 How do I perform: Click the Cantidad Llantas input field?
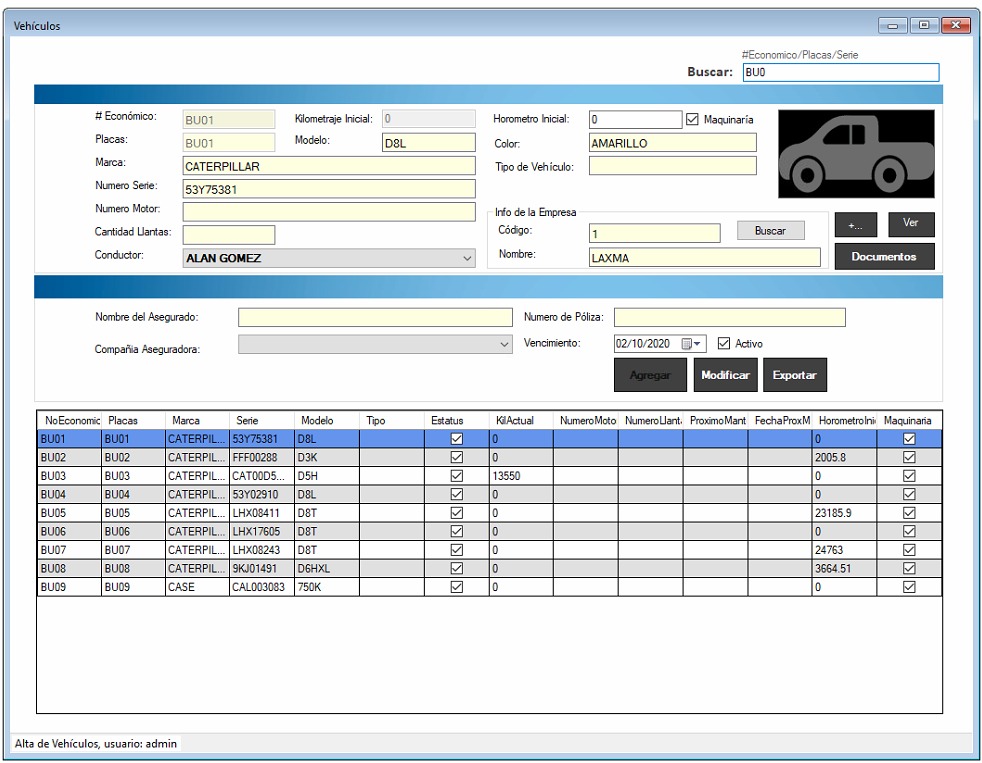point(229,235)
